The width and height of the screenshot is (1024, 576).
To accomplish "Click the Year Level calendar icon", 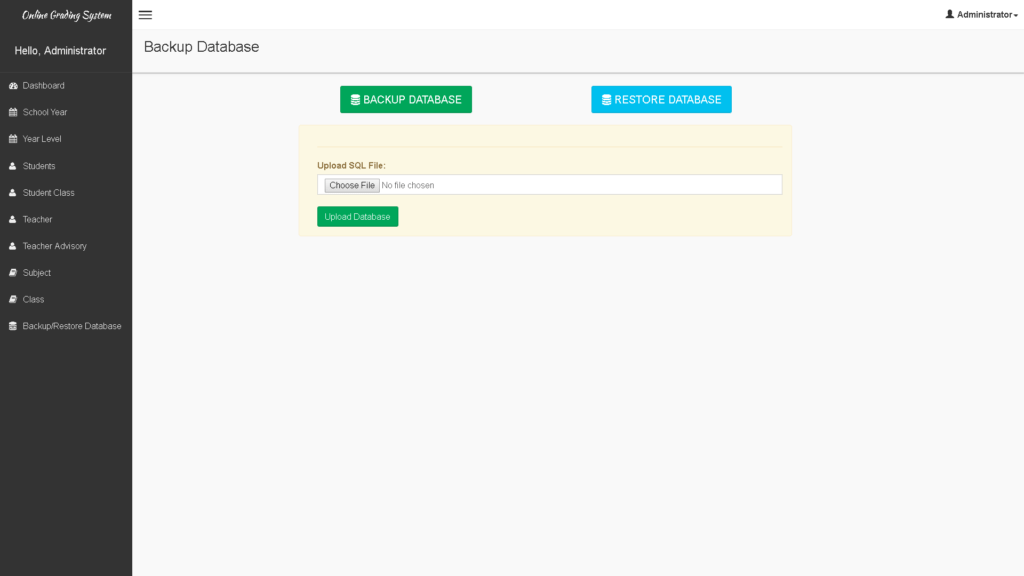I will pyautogui.click(x=12, y=138).
